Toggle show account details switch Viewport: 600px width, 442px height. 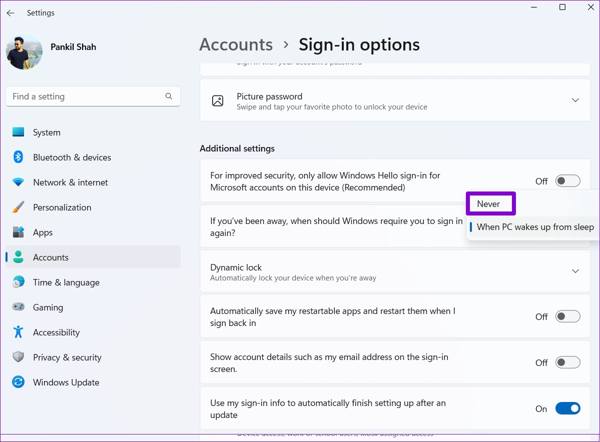568,362
